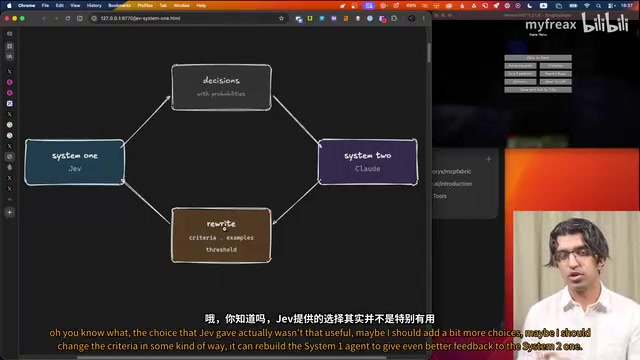Select the '.ai/introduction' entry
The height and width of the screenshot is (360, 640).
pos(453,184)
